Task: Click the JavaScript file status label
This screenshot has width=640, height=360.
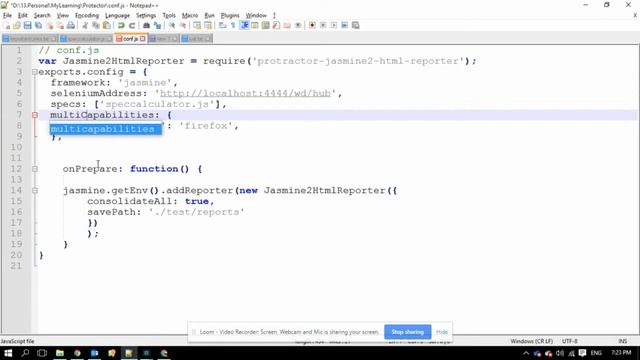Action: [x=18, y=341]
